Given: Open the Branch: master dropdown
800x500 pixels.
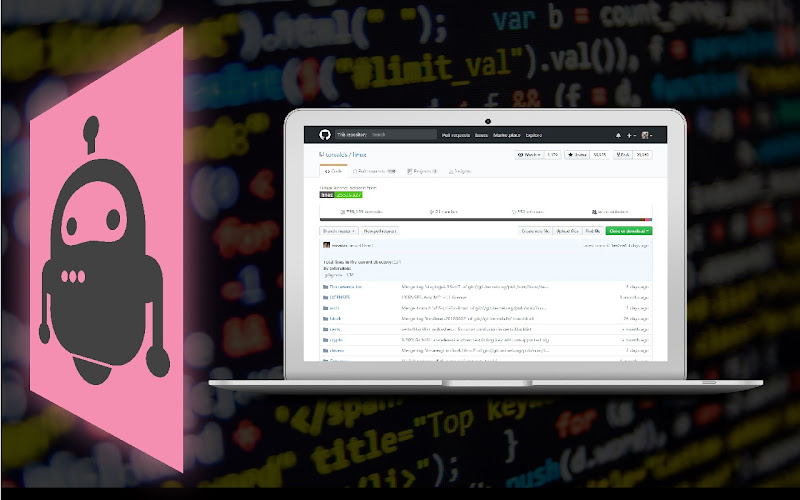Looking at the screenshot, I should pyautogui.click(x=339, y=231).
